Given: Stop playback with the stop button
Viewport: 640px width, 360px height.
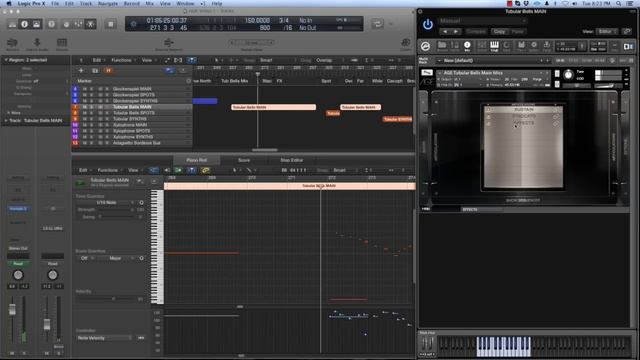Looking at the screenshot, I should coord(111,24).
